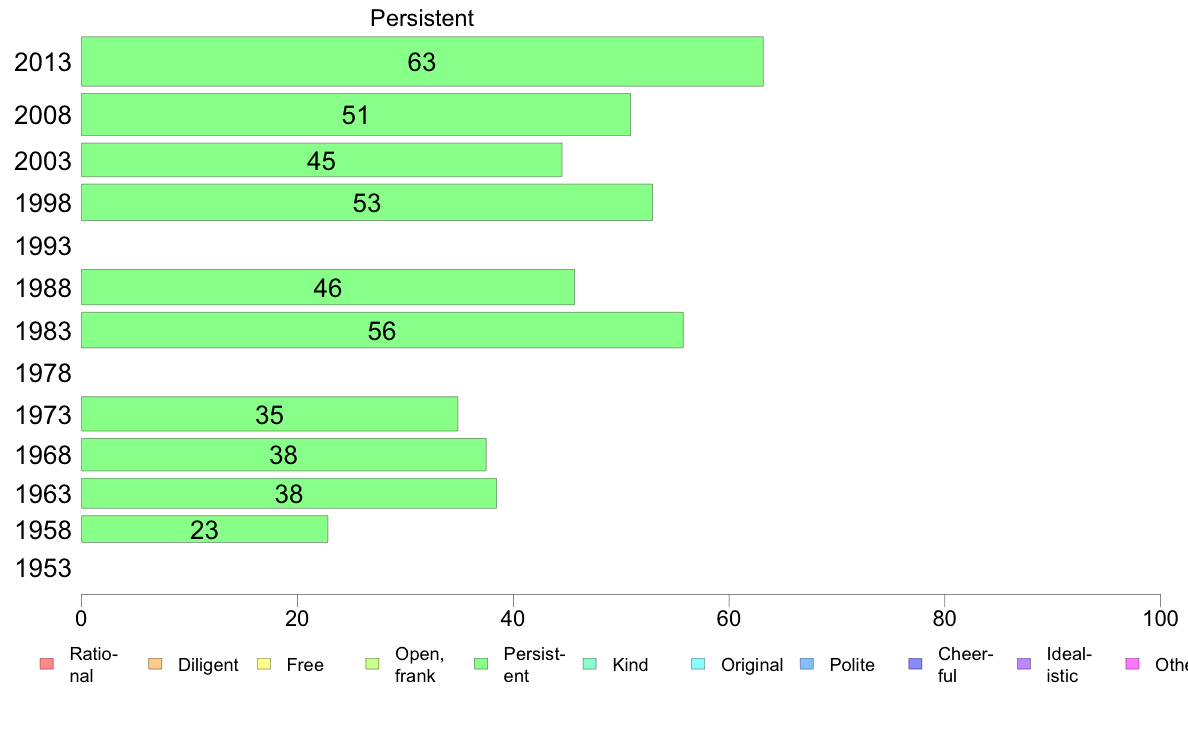The height and width of the screenshot is (736, 1188).
Task: Click the purple Idealistic legend swatch
Action: pos(1024,664)
